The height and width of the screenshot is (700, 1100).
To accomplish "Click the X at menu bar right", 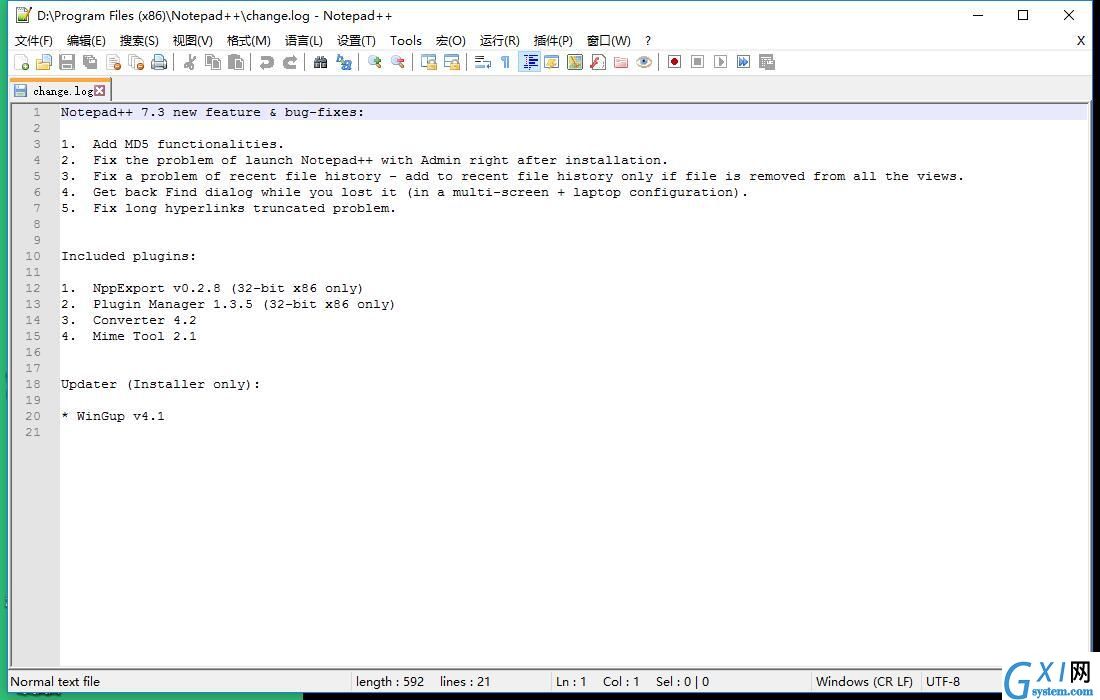I will pos(1080,41).
